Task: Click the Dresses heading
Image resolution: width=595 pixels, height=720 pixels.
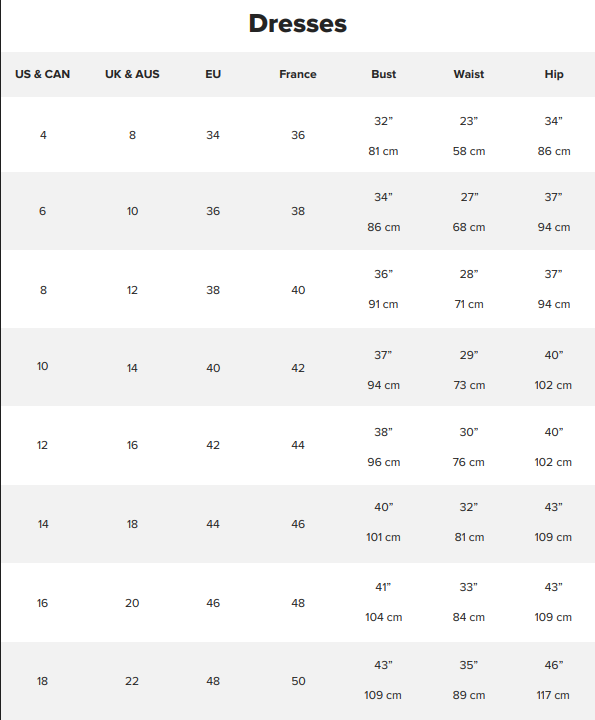Action: pyautogui.click(x=298, y=23)
